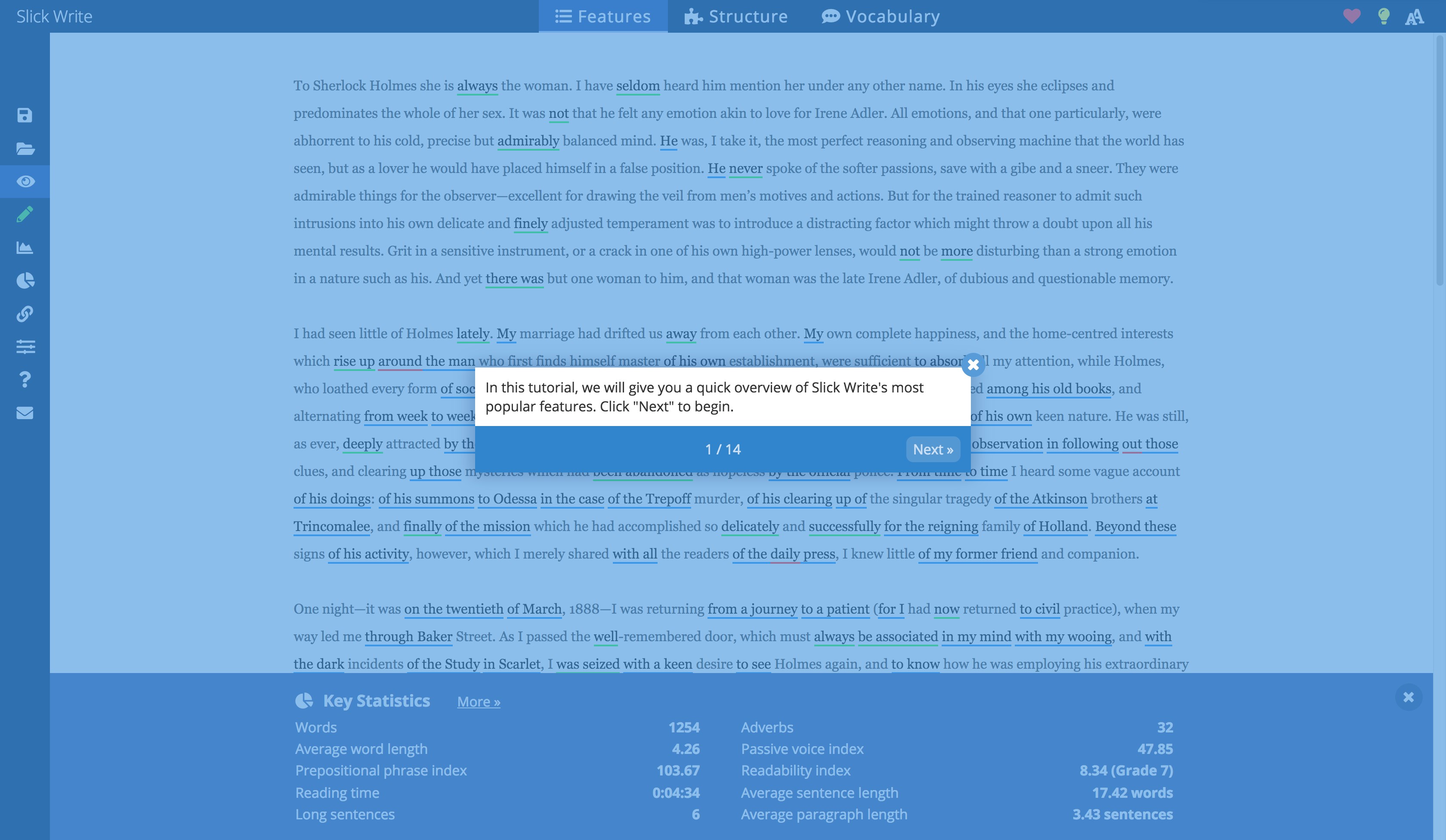The width and height of the screenshot is (1446, 840).
Task: Save the document using the save icon
Action: click(x=24, y=115)
